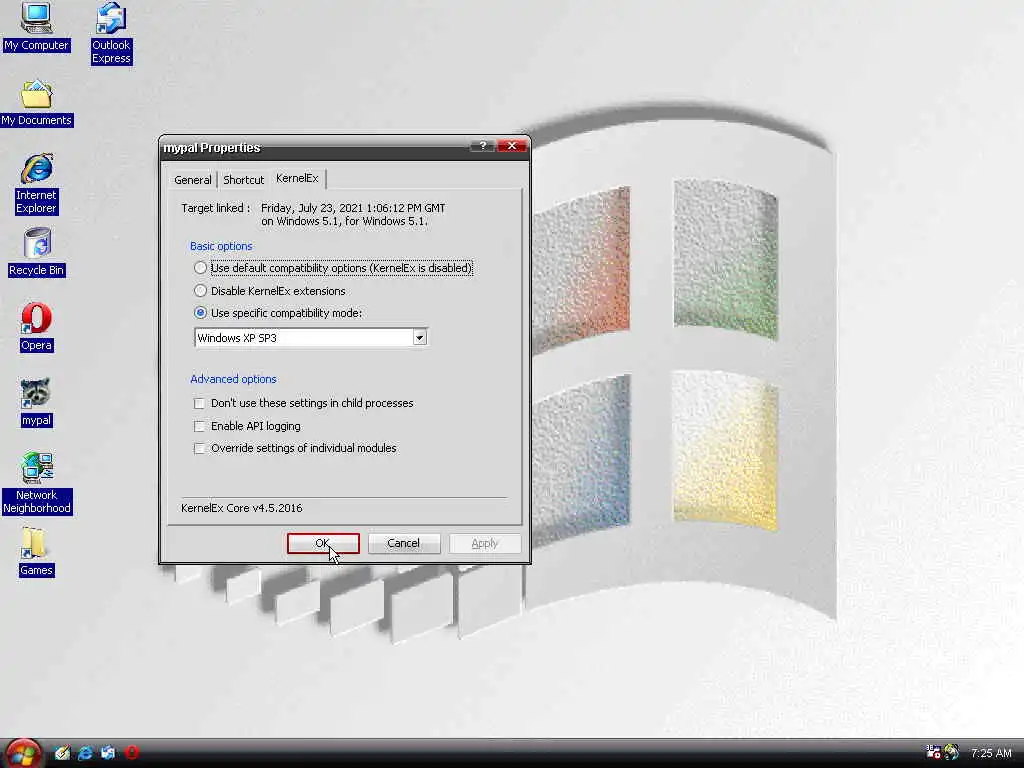1024x768 pixels.
Task: Tick 'Override settings of individual modules'
Action: (x=199, y=449)
